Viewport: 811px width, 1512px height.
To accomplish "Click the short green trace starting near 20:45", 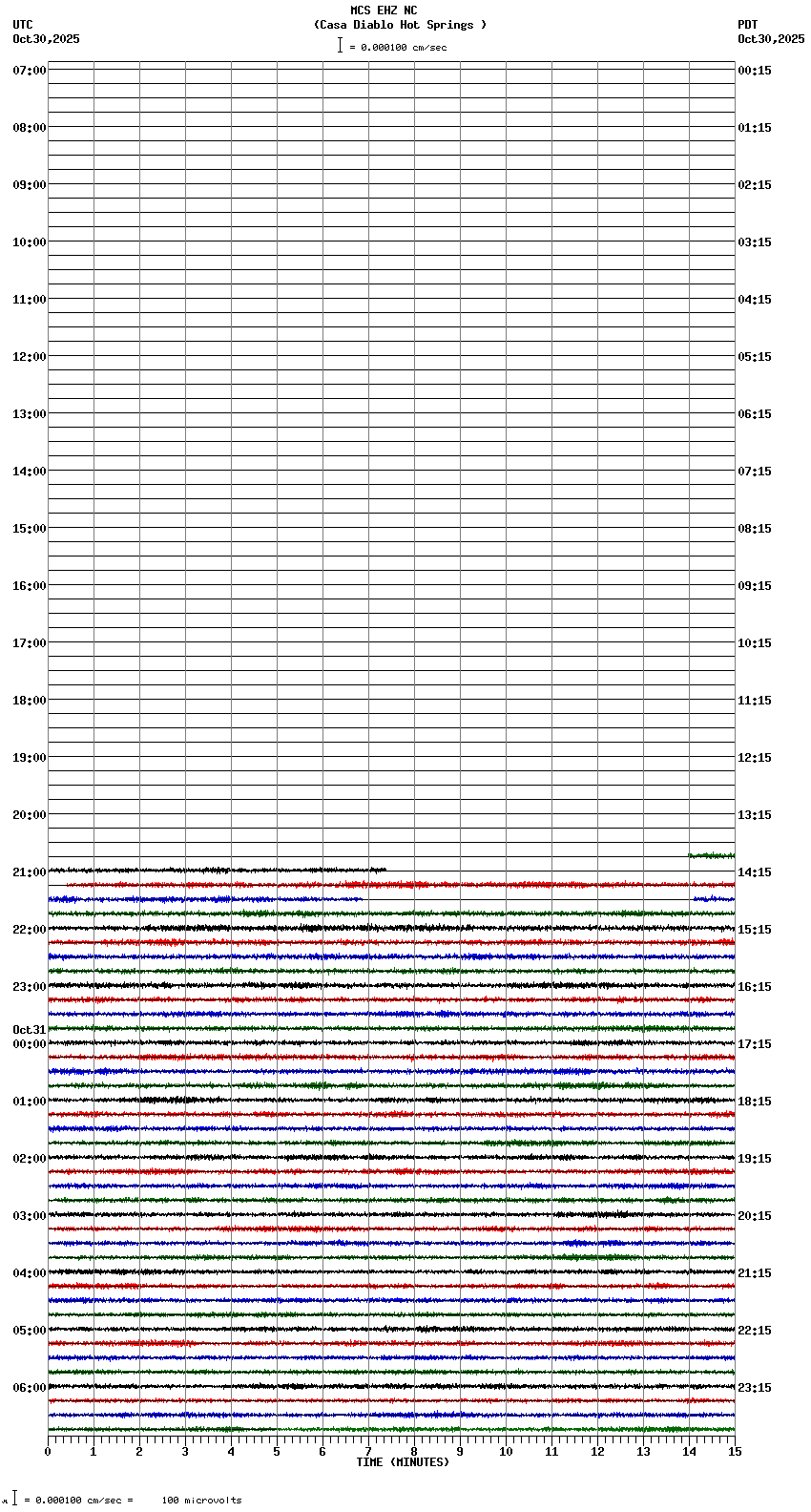I will (712, 855).
